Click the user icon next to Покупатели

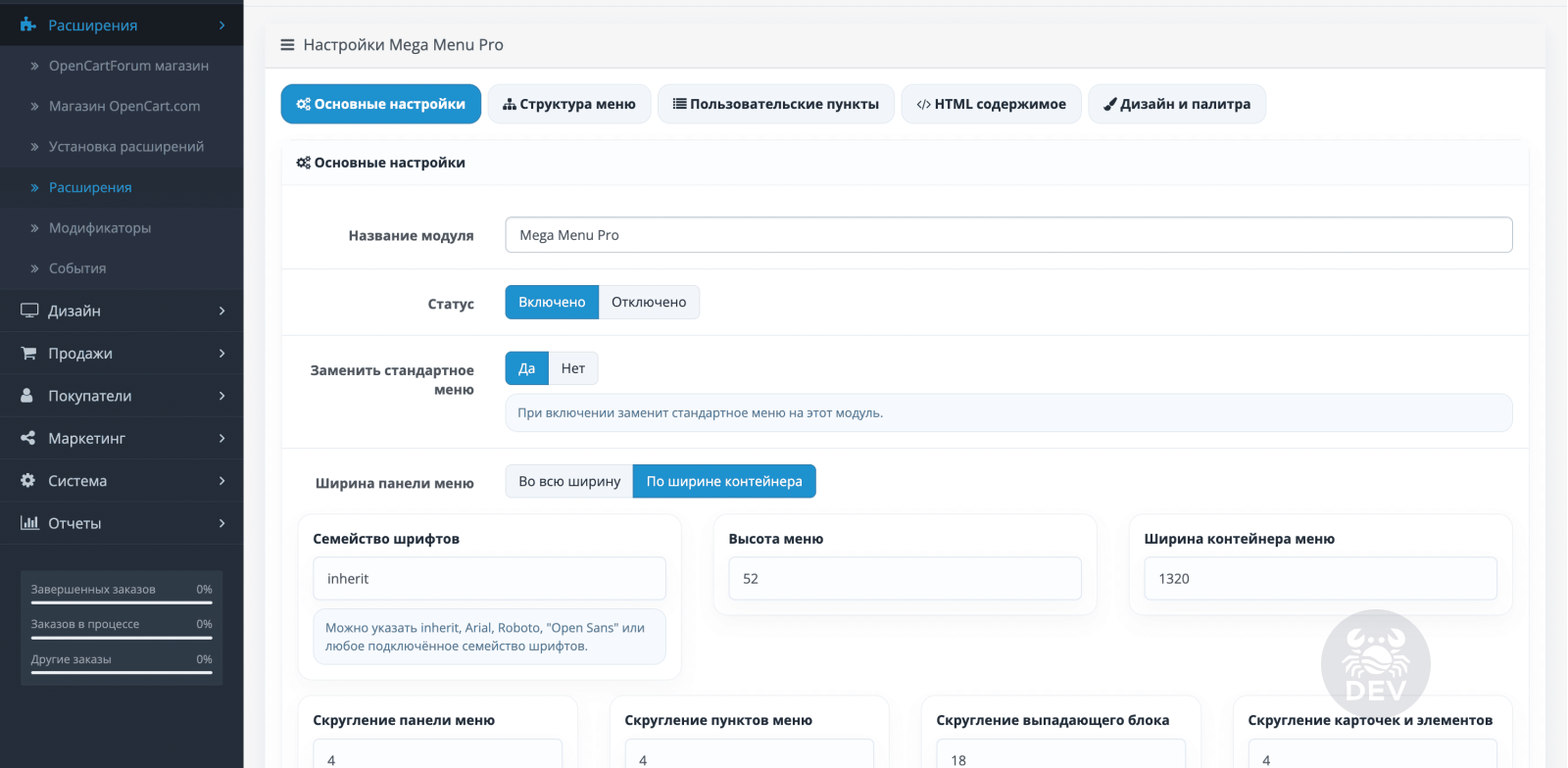click(x=27, y=396)
